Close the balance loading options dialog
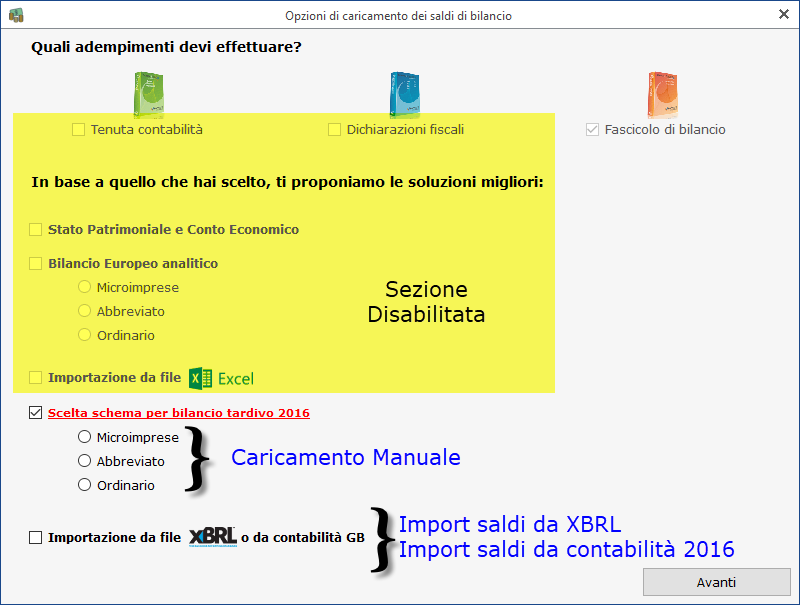 pos(783,15)
